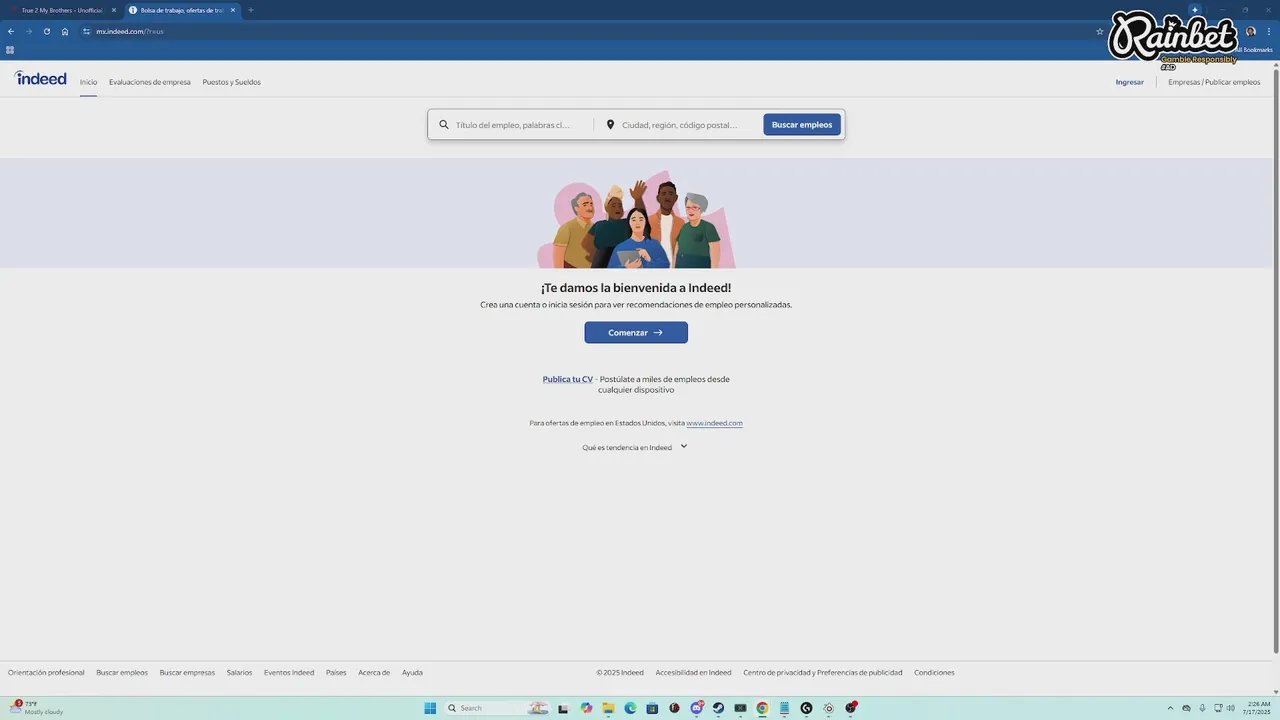This screenshot has height=720, width=1280.
Task: Open the apps grid in bookmarks bar
Action: pos(10,50)
